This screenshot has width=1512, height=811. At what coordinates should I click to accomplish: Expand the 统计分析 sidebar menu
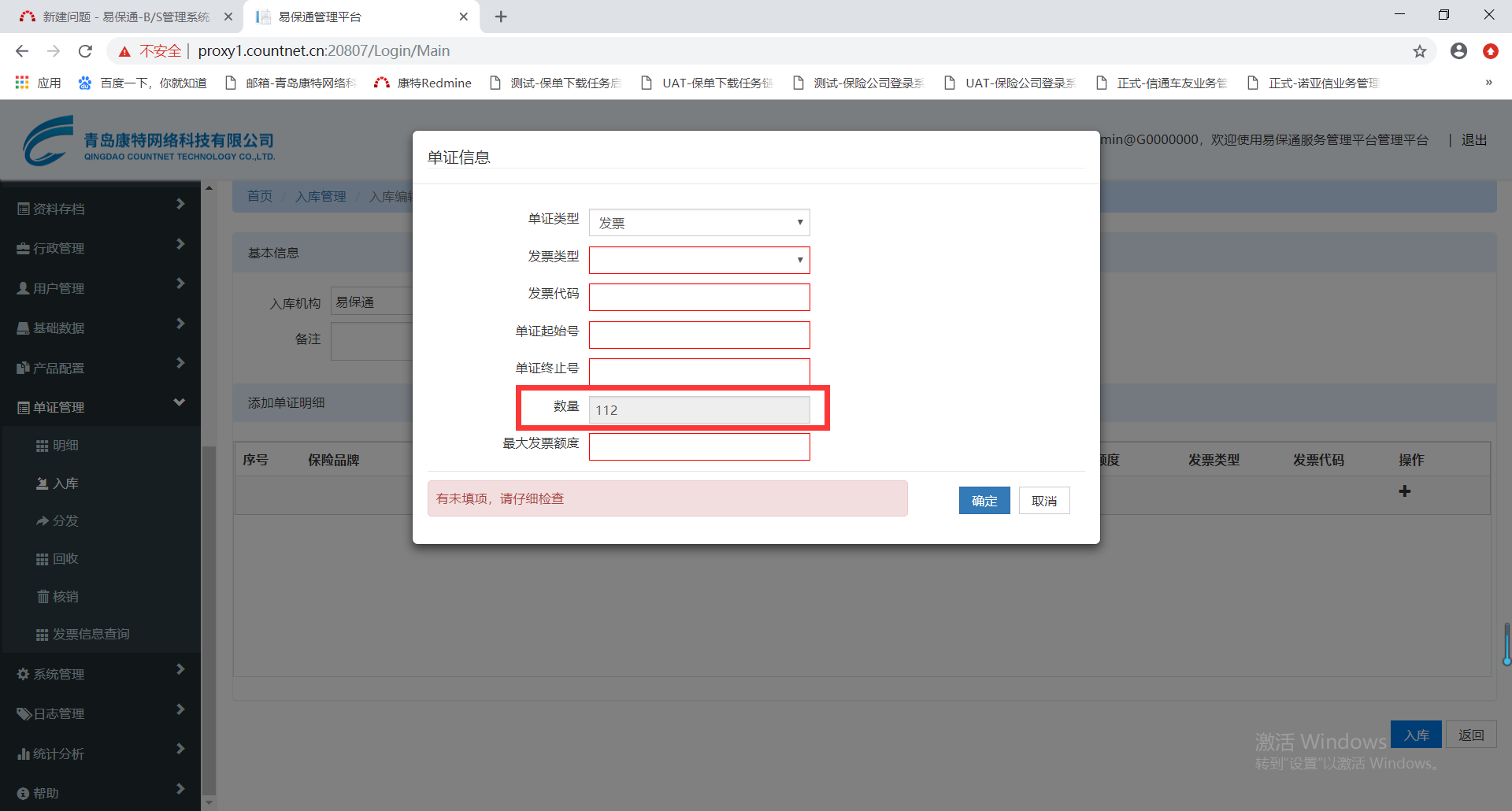click(101, 754)
